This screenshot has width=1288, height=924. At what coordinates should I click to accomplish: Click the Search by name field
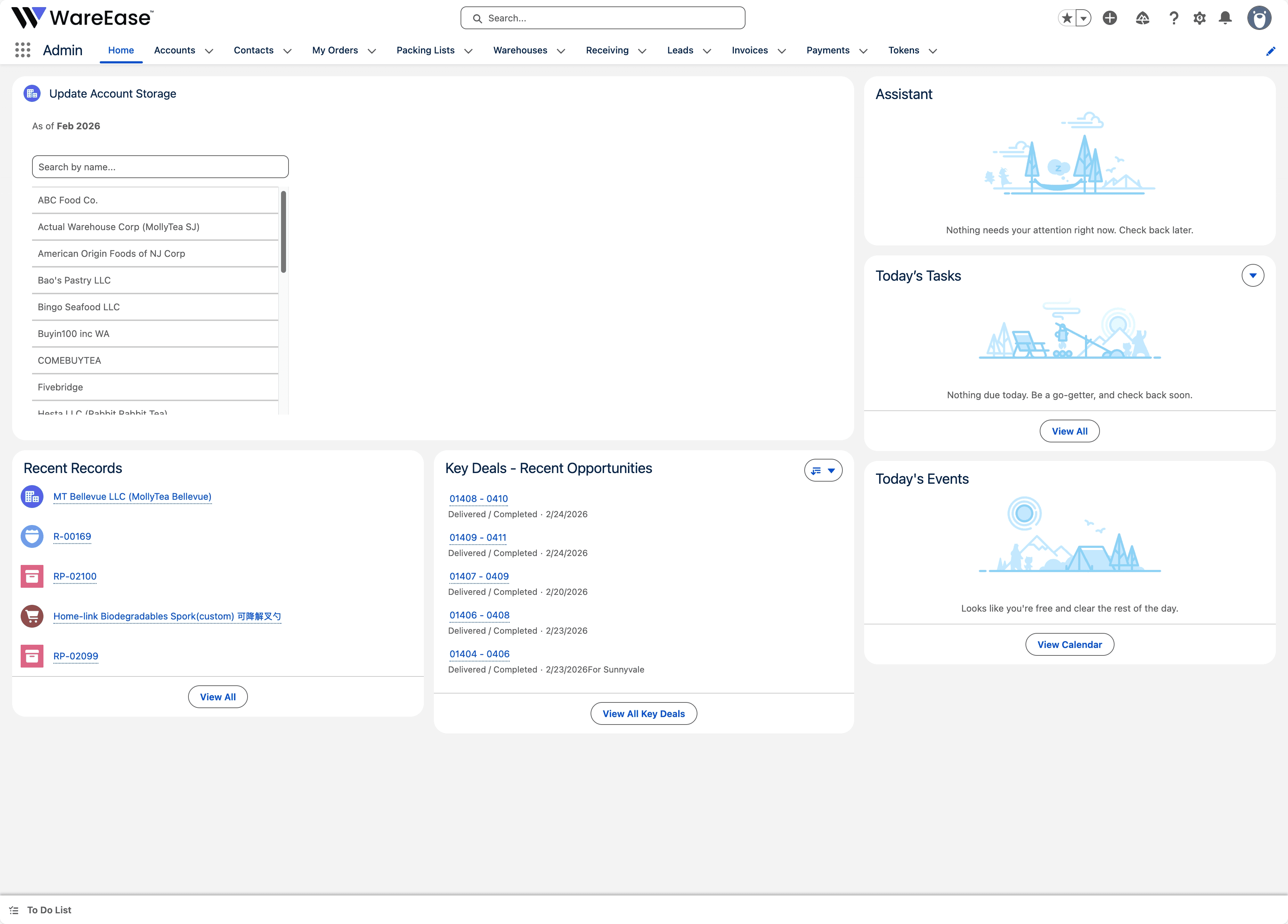click(x=160, y=167)
